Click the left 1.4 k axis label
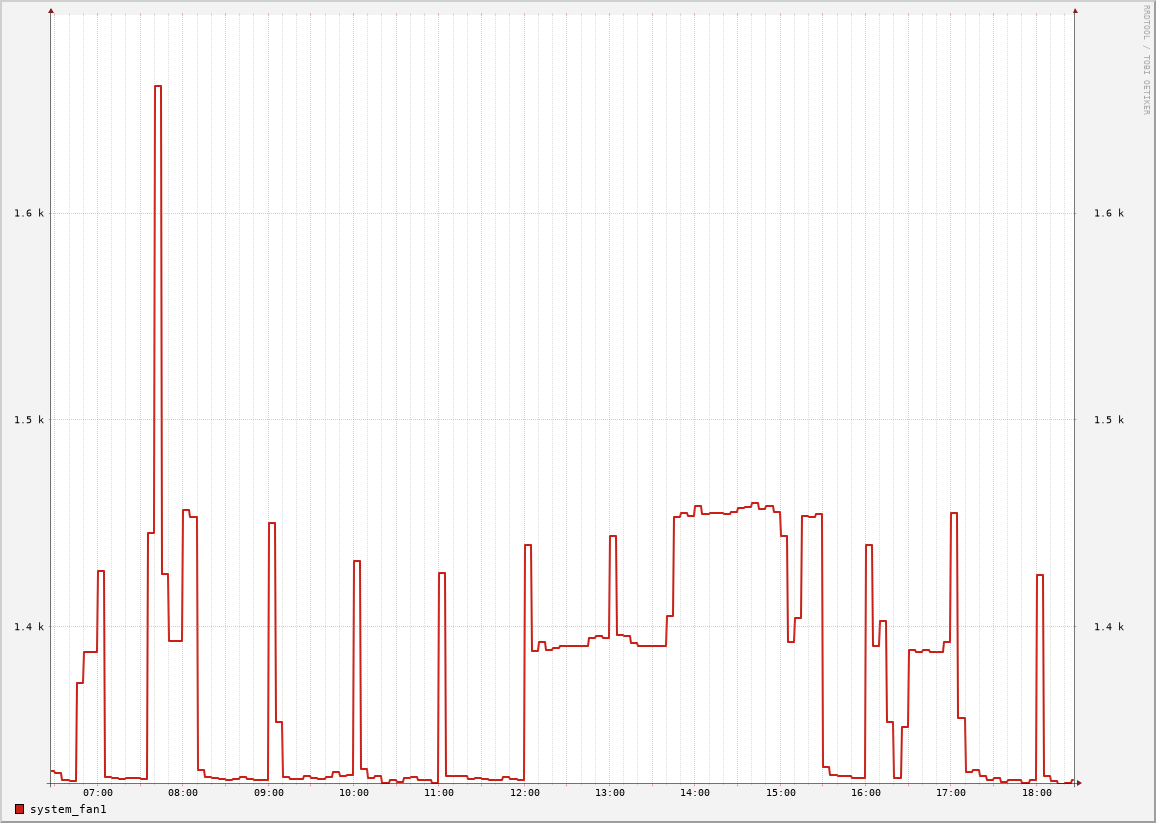Viewport: 1156px width, 823px height. [x=29, y=627]
